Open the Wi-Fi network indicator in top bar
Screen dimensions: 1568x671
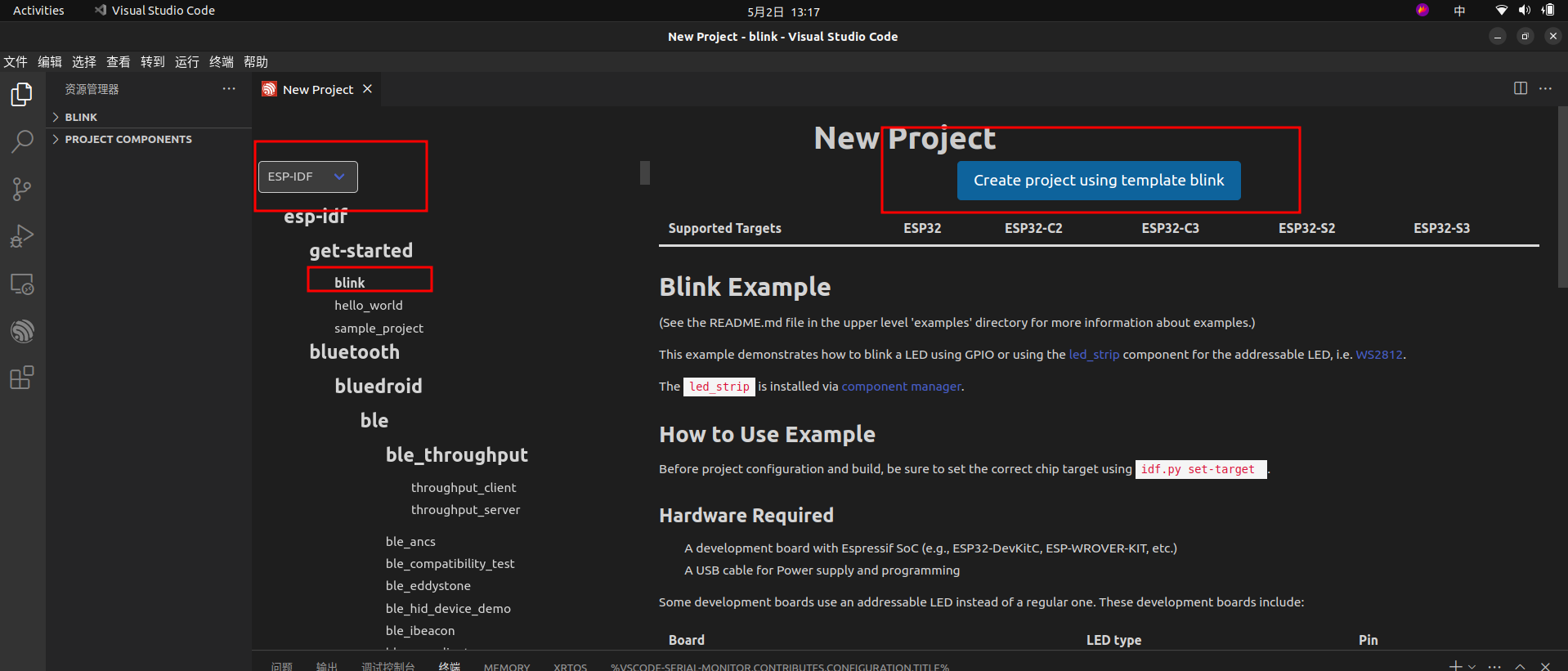tap(1501, 11)
